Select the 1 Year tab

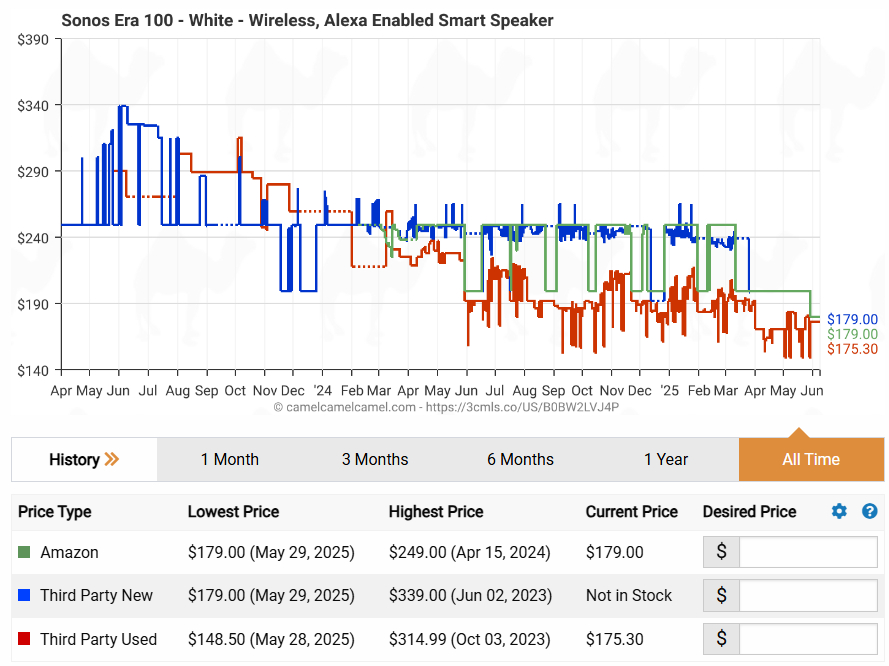coord(666,460)
